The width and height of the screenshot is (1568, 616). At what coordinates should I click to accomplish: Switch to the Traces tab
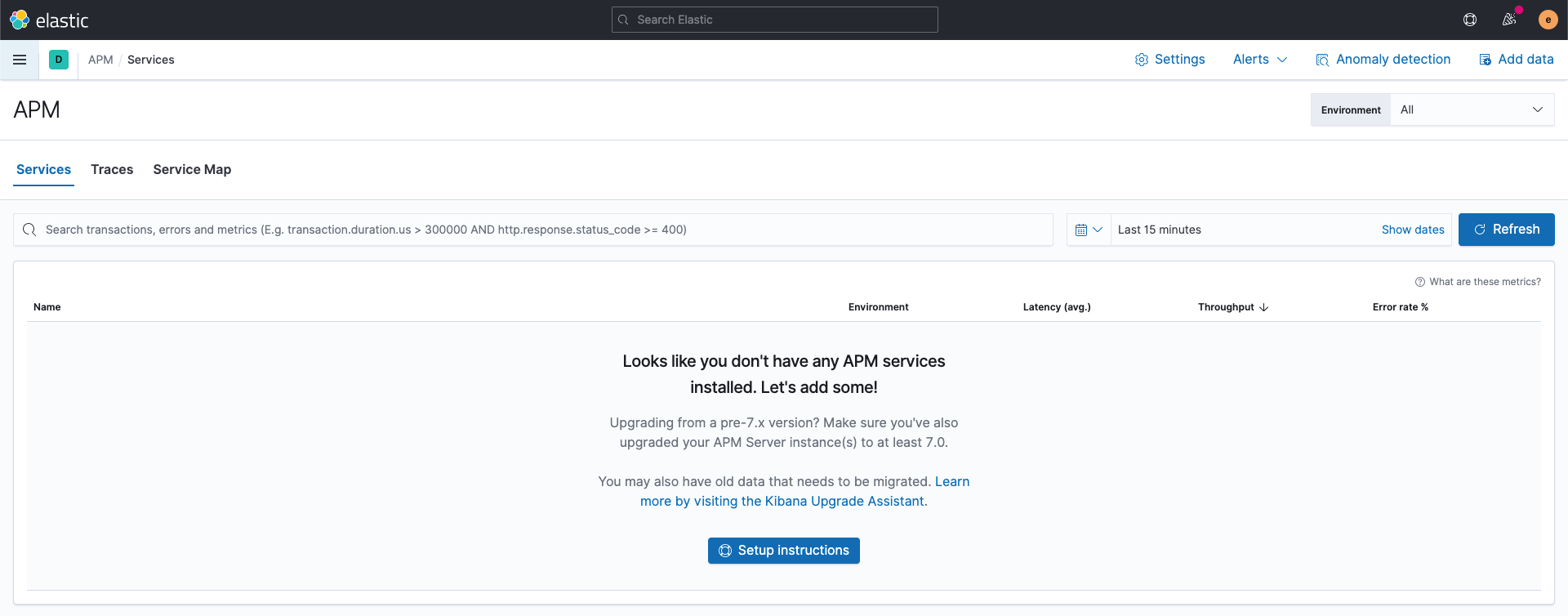(112, 169)
